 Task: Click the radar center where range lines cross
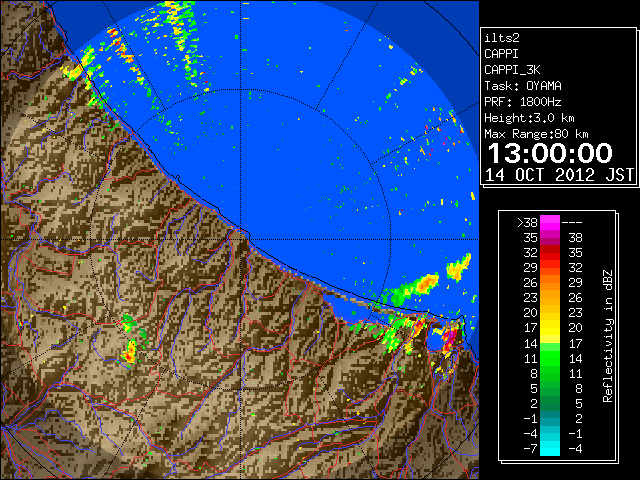point(241,239)
